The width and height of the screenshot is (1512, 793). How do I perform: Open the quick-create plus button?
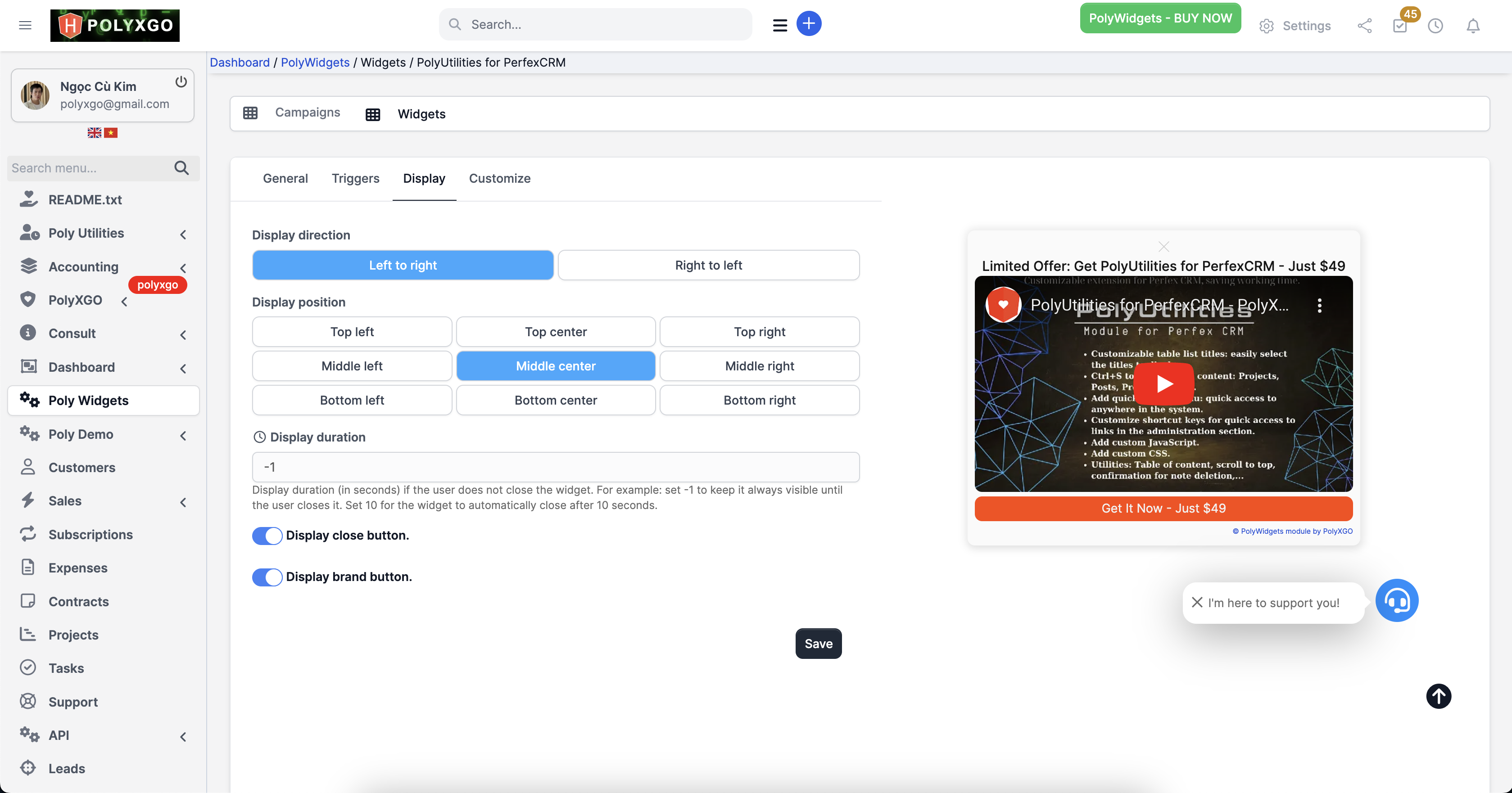tap(808, 24)
